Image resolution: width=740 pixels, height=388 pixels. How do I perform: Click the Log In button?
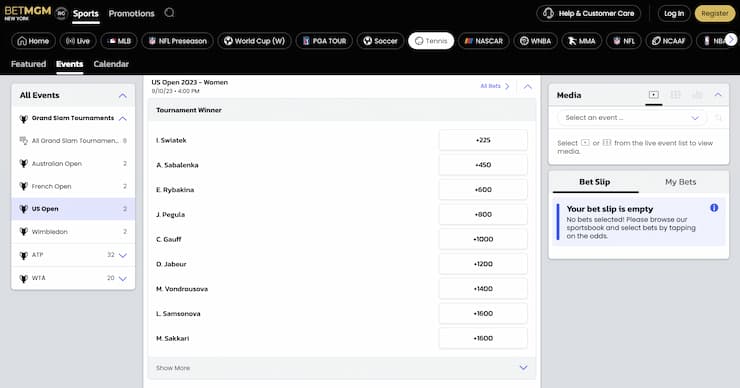674,13
